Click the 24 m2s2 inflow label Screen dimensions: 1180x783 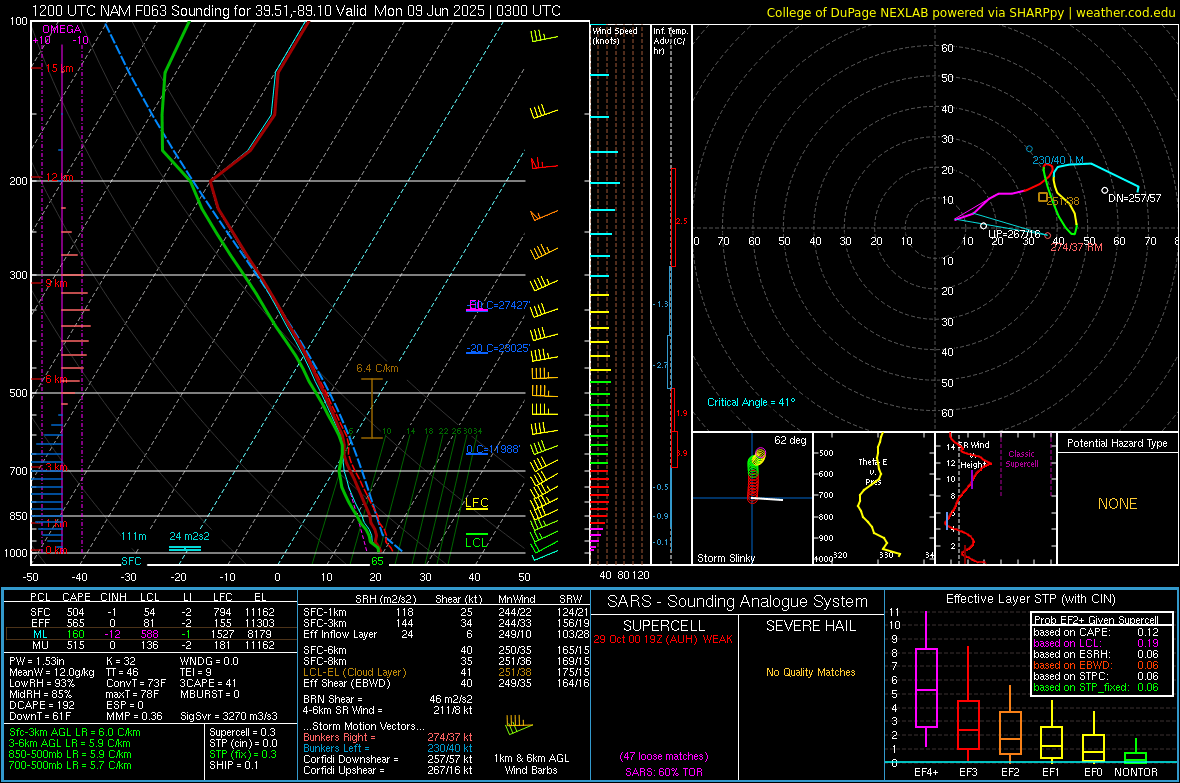tap(189, 536)
